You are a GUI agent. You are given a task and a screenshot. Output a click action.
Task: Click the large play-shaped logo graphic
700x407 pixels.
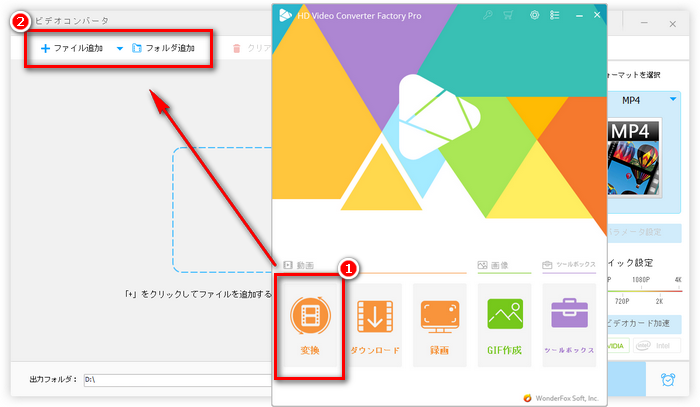click(440, 116)
